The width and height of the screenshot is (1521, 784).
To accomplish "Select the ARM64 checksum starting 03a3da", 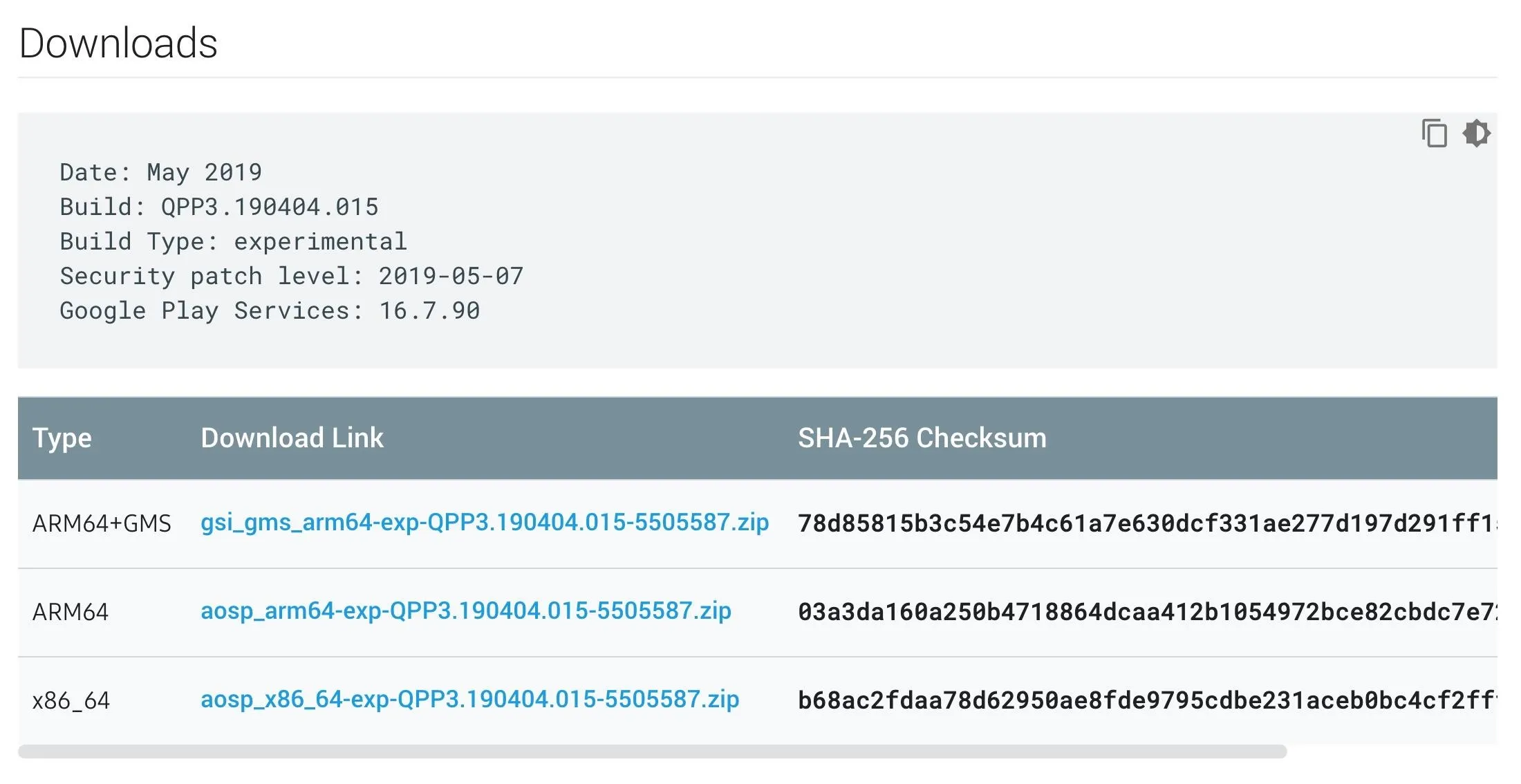I will pyautogui.click(x=1148, y=613).
